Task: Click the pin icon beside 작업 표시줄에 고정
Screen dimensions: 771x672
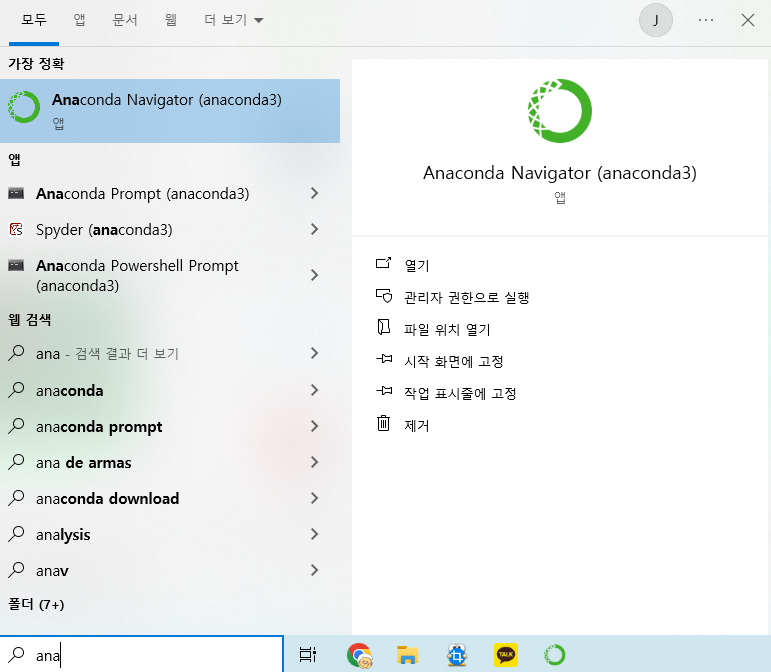Action: 384,391
